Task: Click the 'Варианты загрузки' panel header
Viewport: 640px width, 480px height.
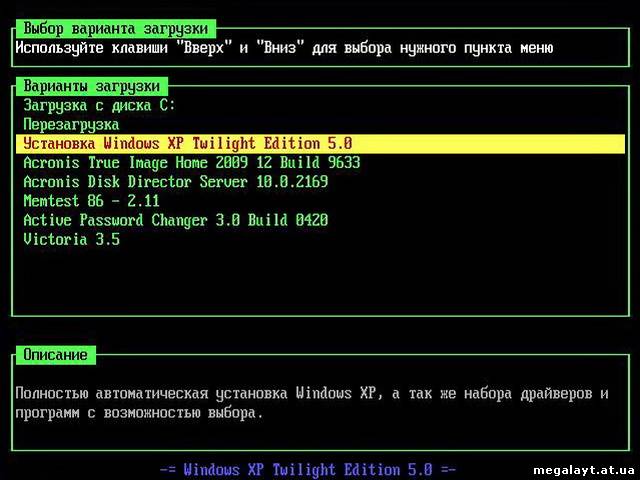Action: point(92,86)
